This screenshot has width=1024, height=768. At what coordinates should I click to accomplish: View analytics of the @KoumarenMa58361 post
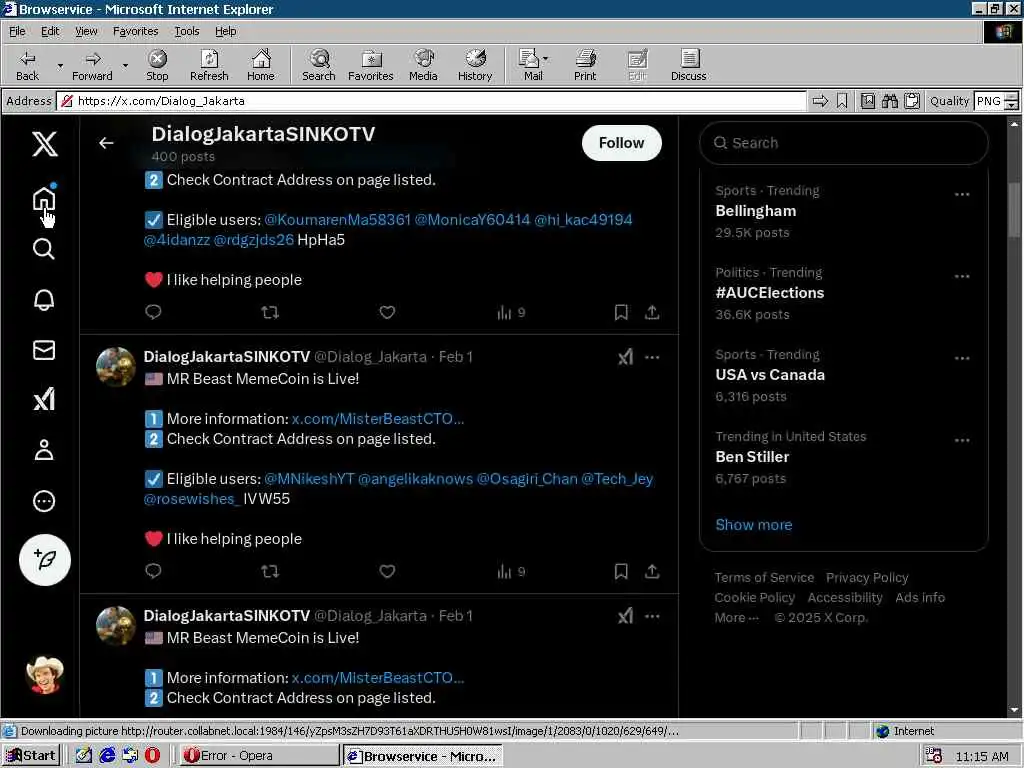pos(511,313)
